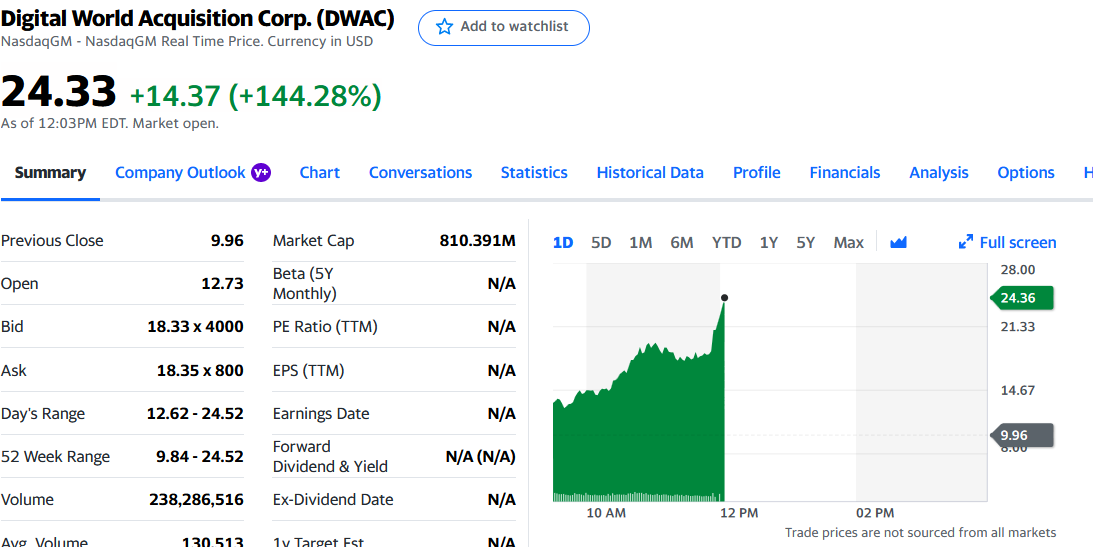1093x547 pixels.
Task: Click the price change +14.37 (+144.28%)
Action: tap(256, 96)
